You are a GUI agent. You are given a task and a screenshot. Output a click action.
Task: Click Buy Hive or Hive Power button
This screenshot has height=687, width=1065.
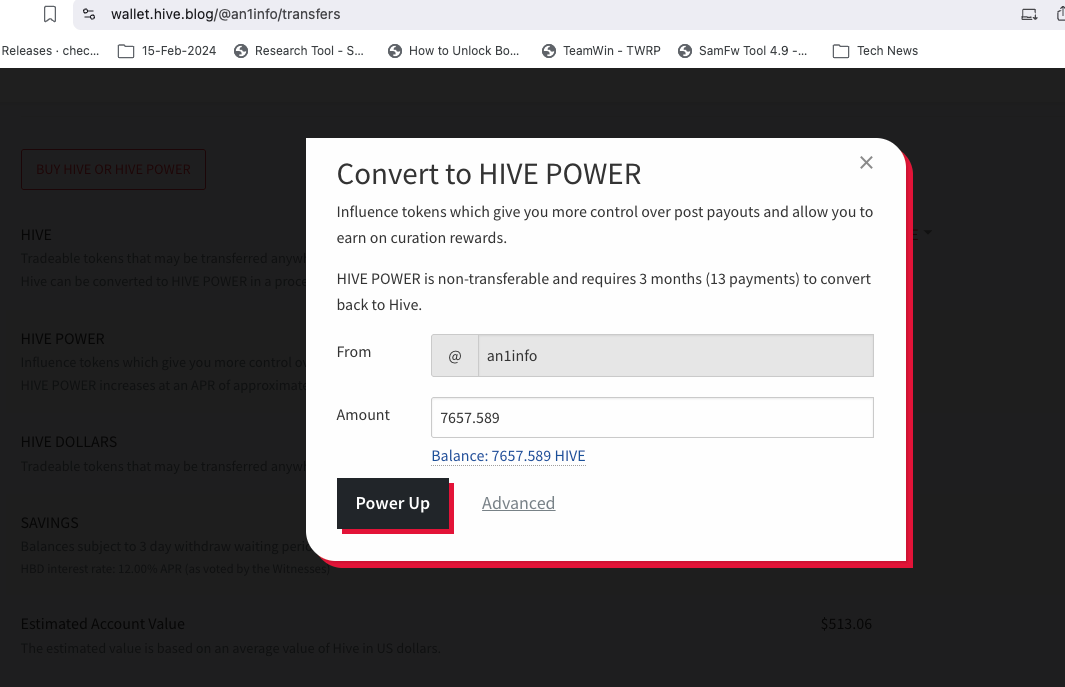tap(113, 169)
